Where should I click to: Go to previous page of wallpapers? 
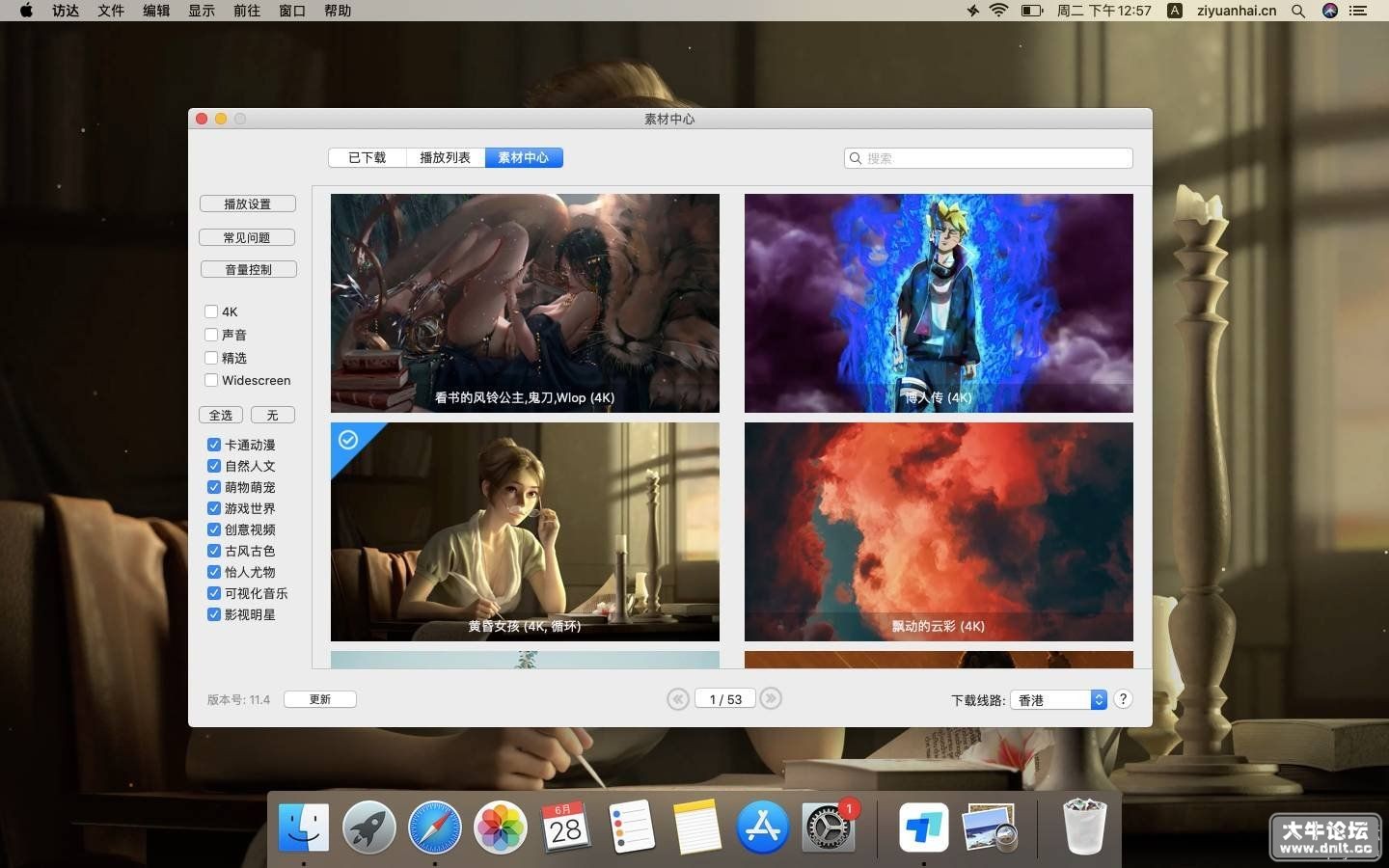(x=678, y=699)
